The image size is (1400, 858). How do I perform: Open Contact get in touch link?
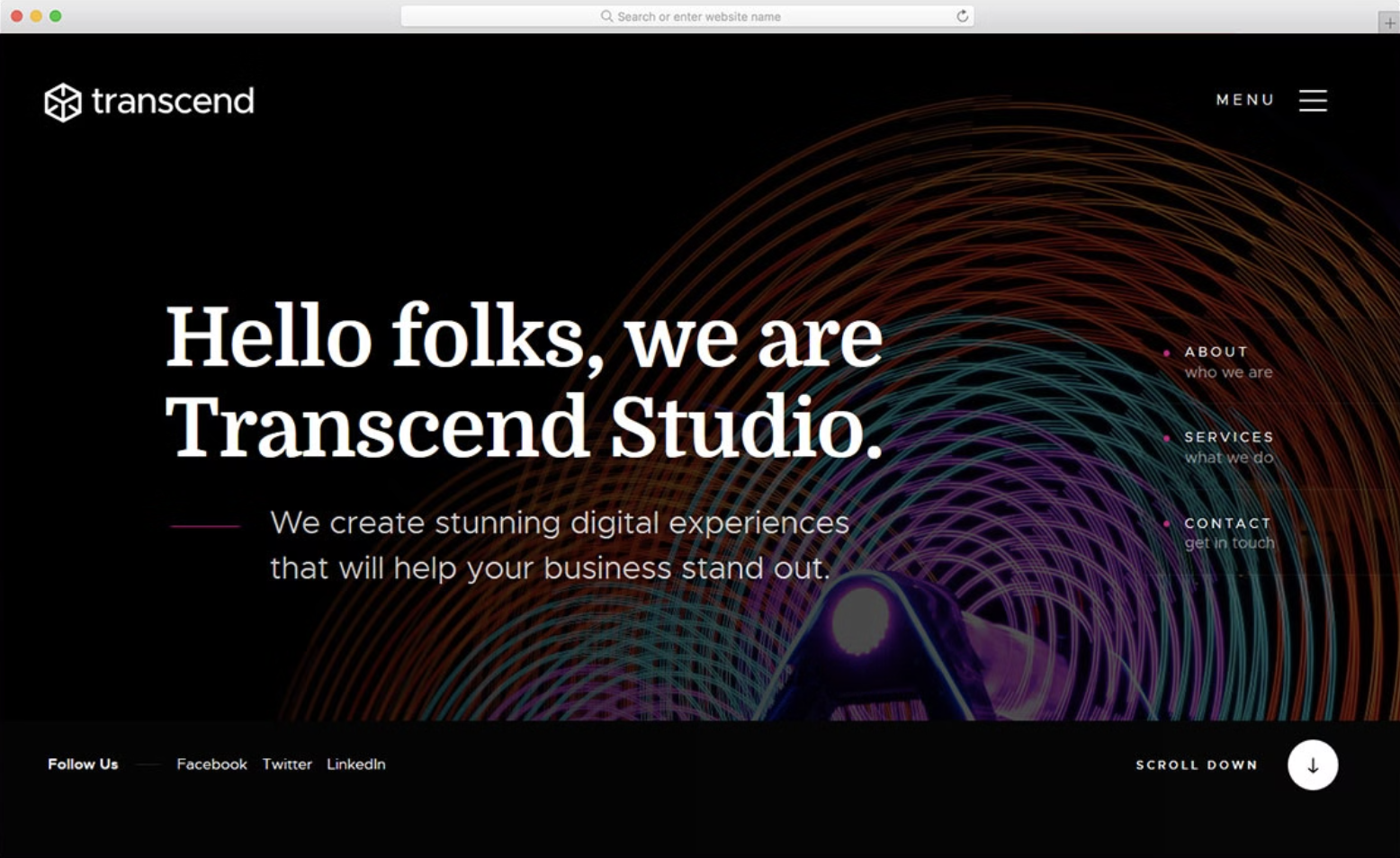point(1228,532)
